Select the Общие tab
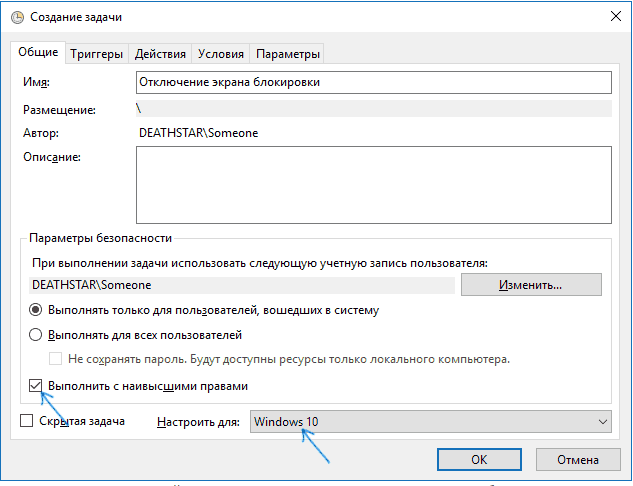 (x=38, y=52)
